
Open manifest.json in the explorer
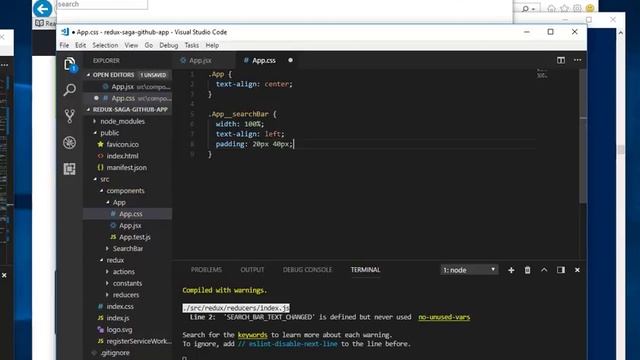tap(127, 168)
